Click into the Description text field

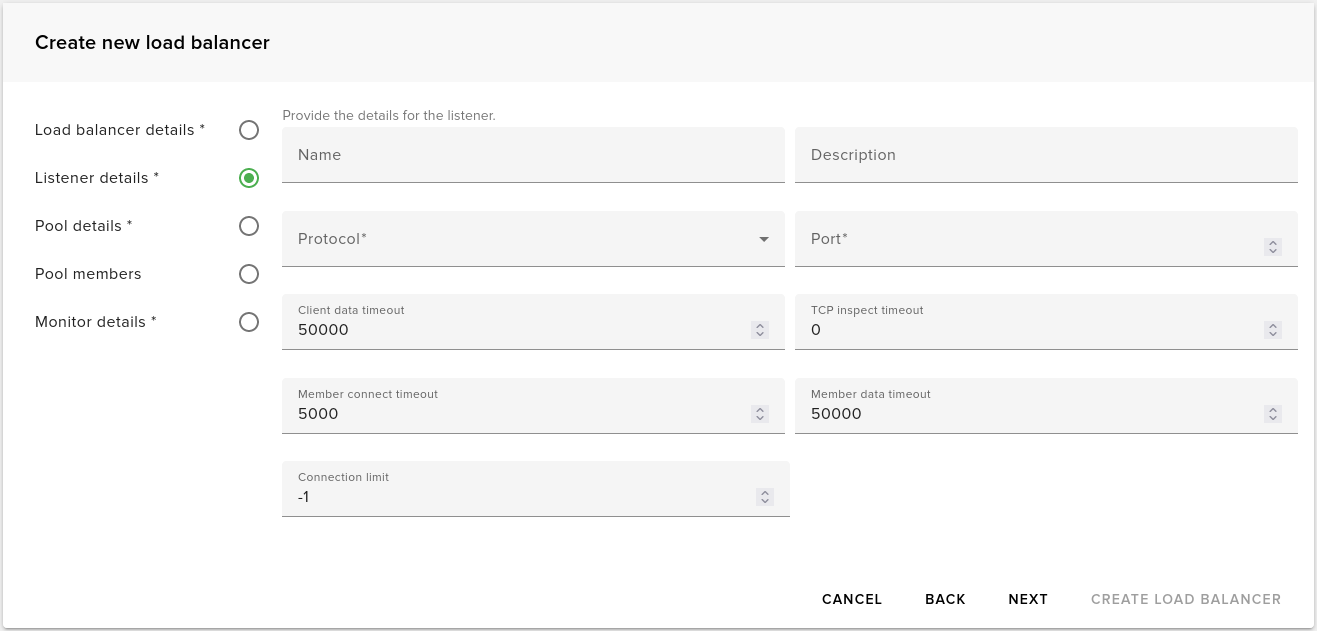click(1045, 155)
